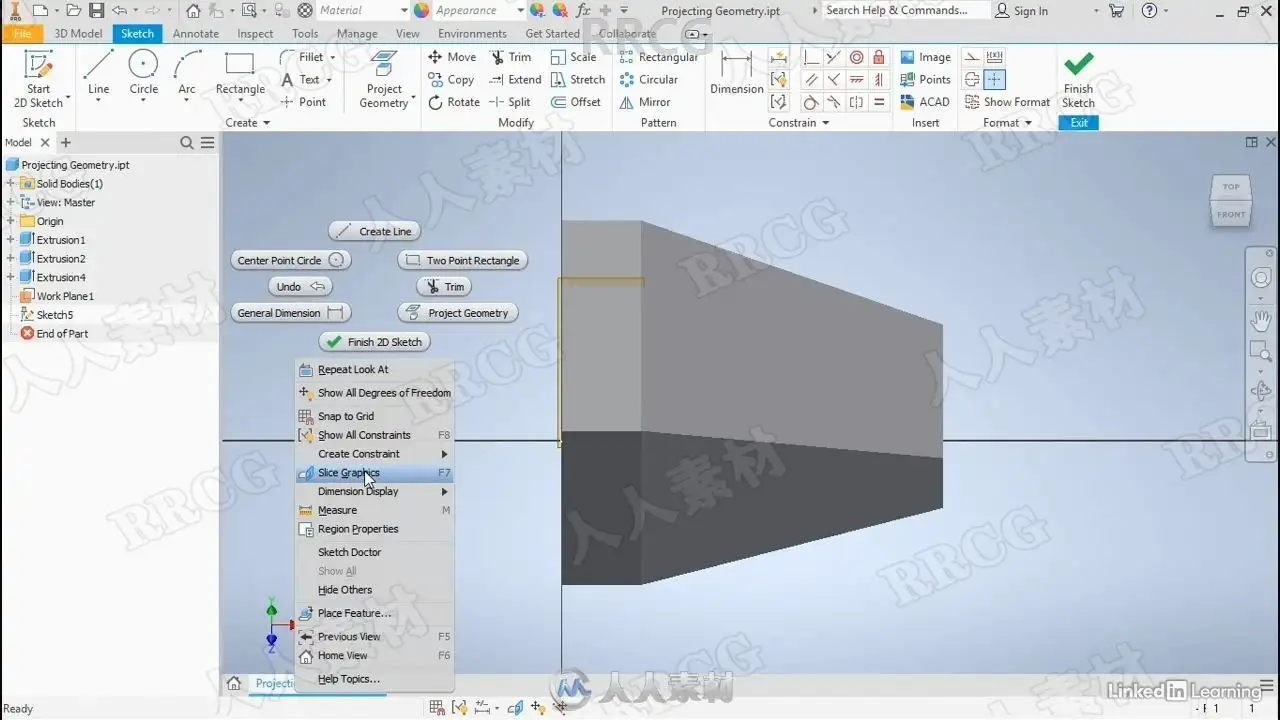Select the Circle sketch tool
Image resolution: width=1280 pixels, height=720 pixels.
point(144,74)
